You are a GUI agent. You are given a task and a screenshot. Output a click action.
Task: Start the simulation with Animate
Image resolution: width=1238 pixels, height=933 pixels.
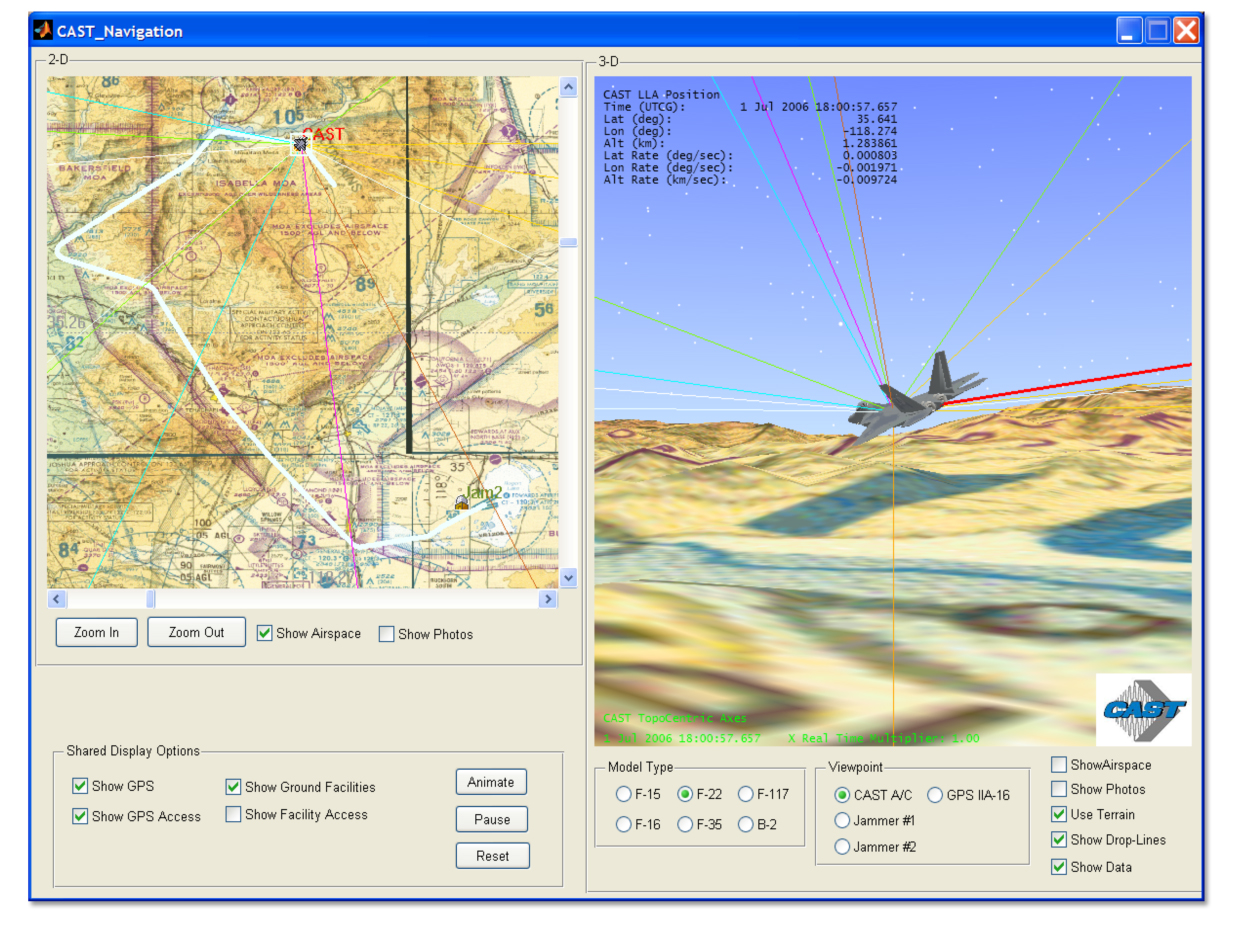click(491, 782)
